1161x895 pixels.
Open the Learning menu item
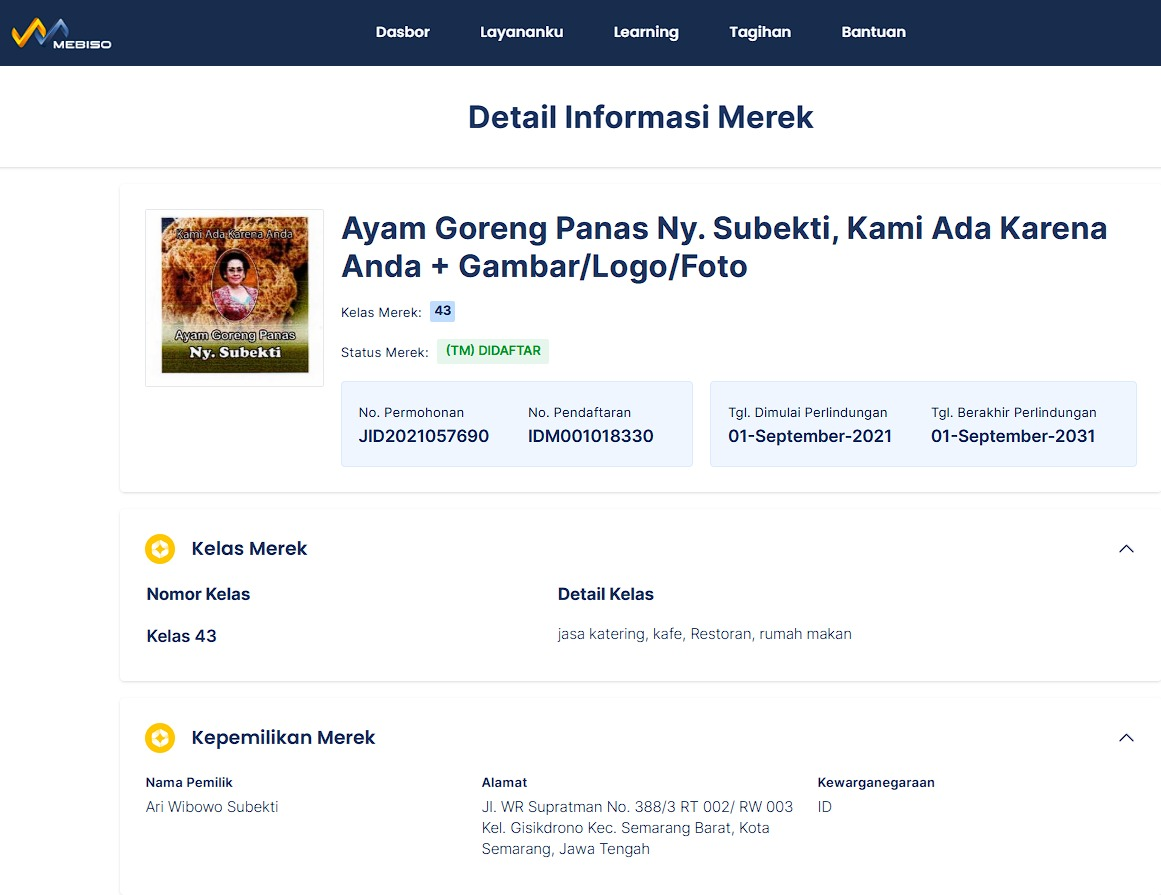click(x=646, y=32)
